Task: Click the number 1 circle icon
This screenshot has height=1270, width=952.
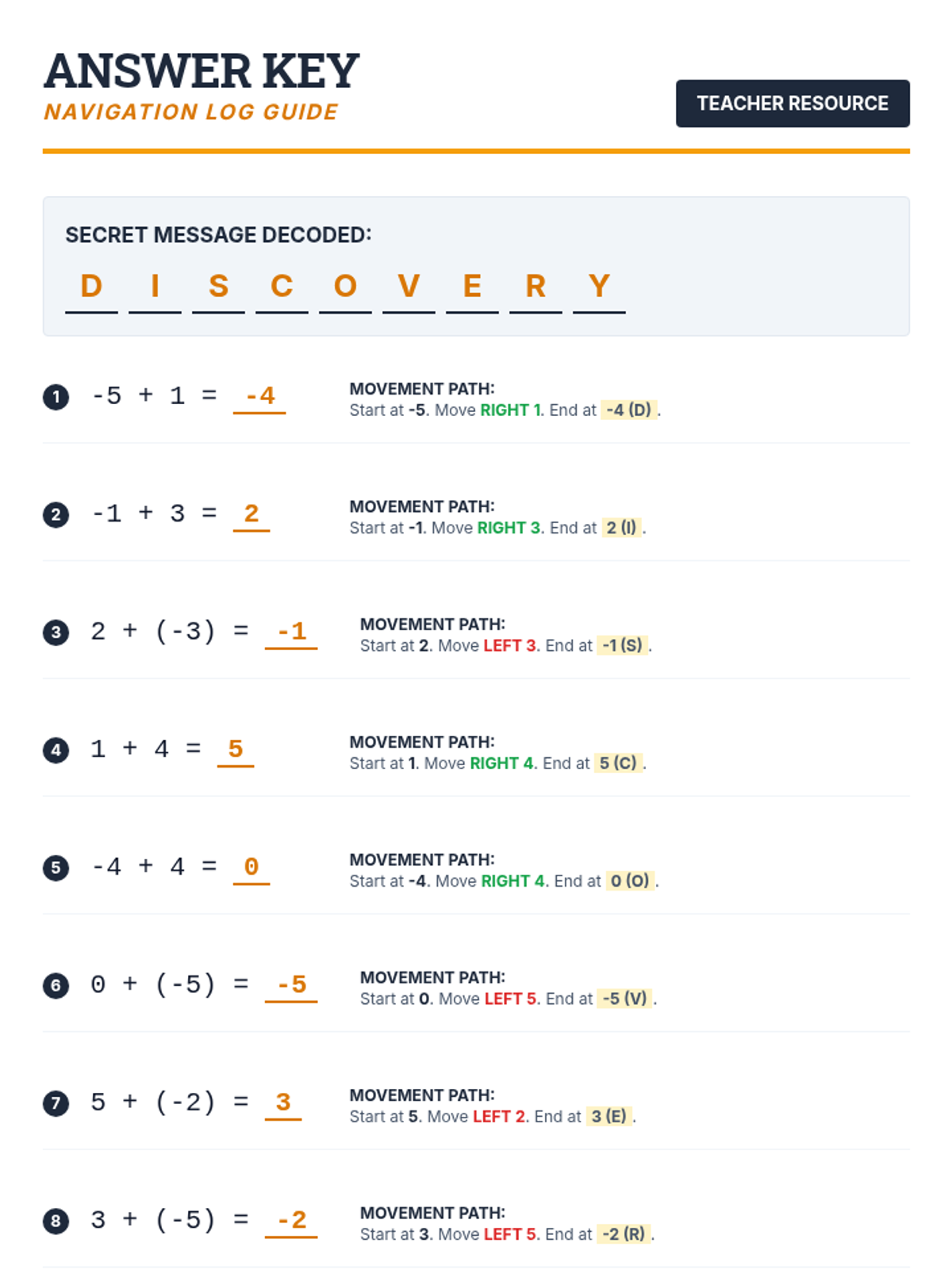Action: coord(56,397)
